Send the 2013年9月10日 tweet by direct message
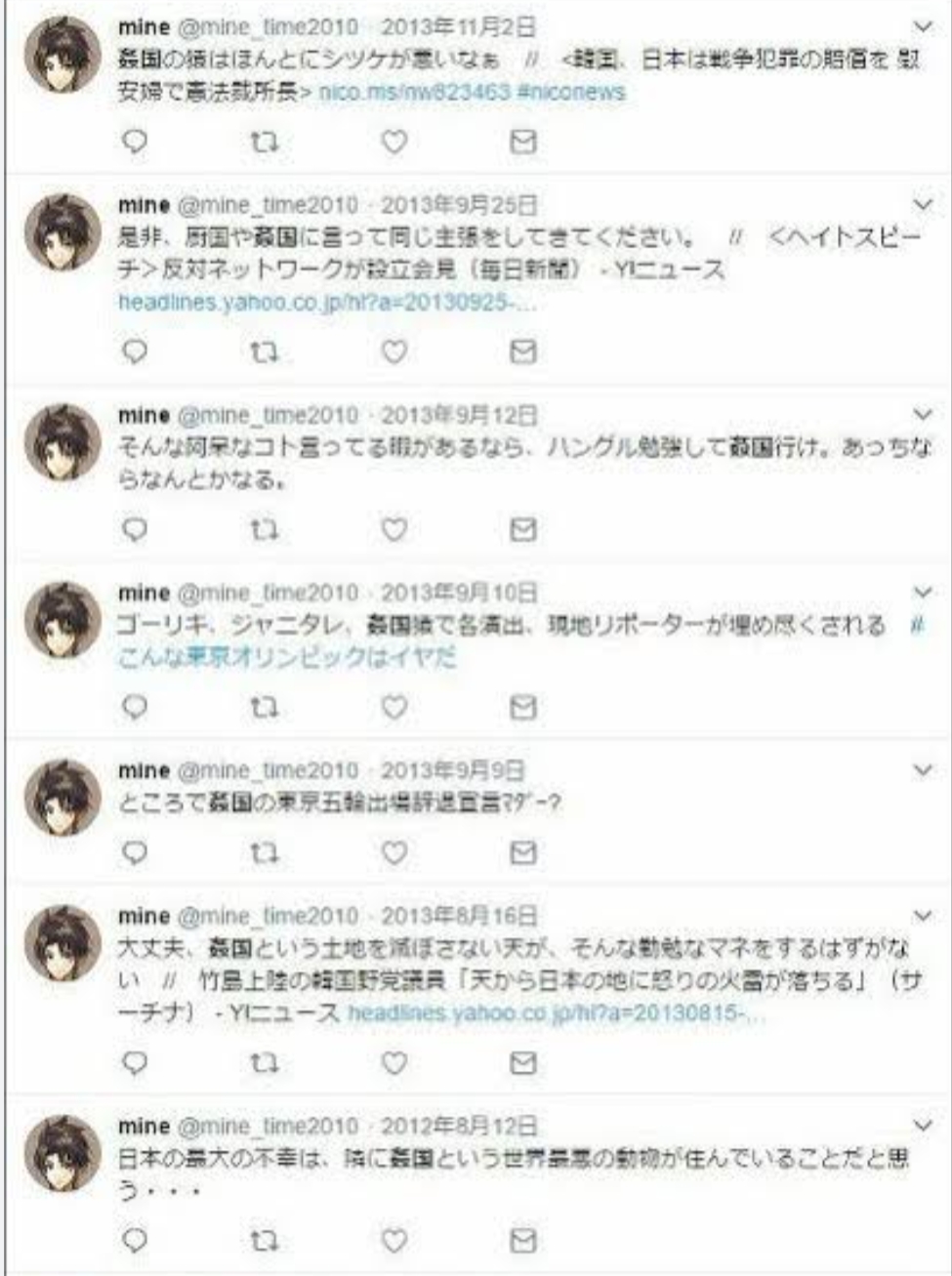 tap(523, 707)
